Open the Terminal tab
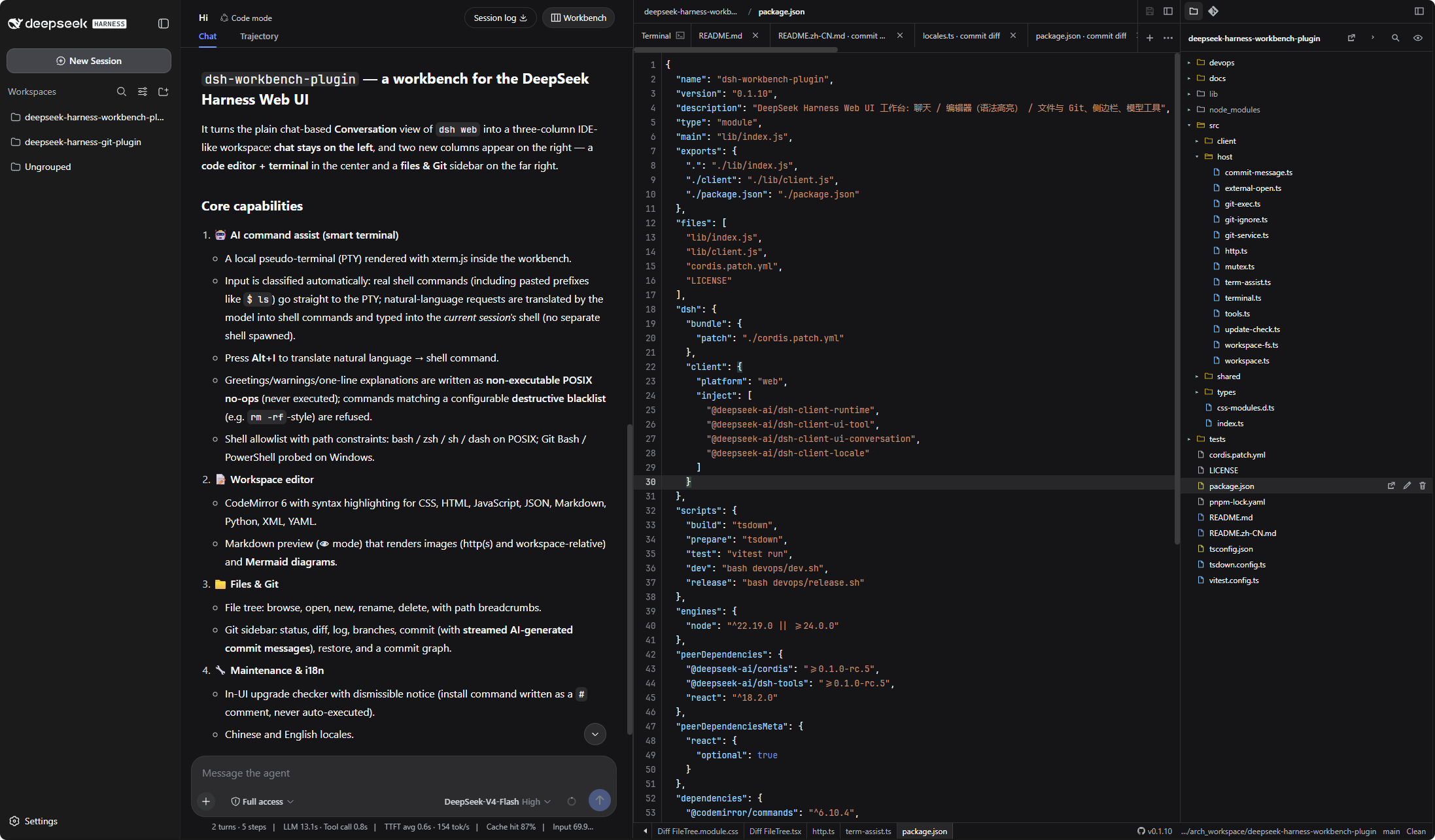Image resolution: width=1435 pixels, height=840 pixels. (x=663, y=36)
